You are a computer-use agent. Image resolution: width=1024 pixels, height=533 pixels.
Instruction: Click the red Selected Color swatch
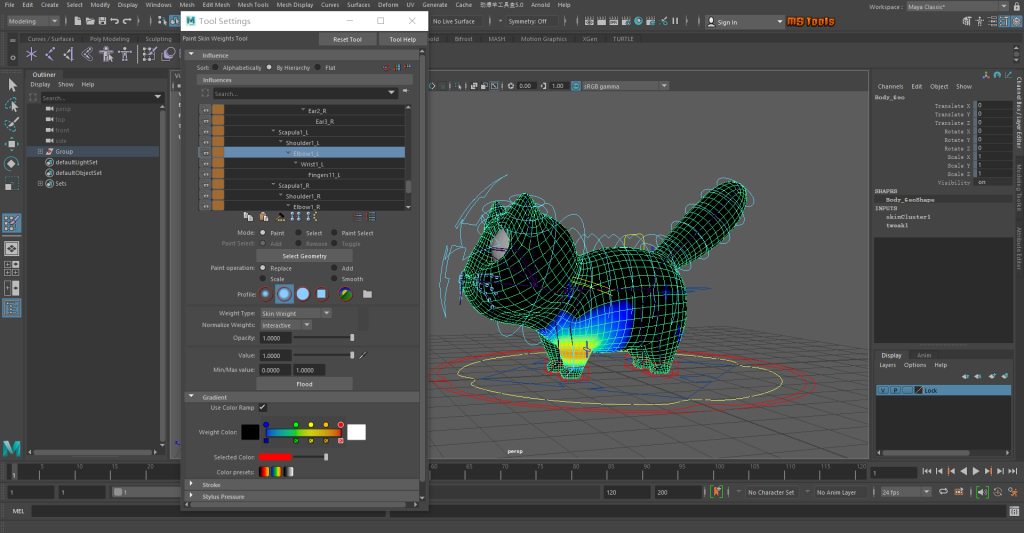click(275, 457)
